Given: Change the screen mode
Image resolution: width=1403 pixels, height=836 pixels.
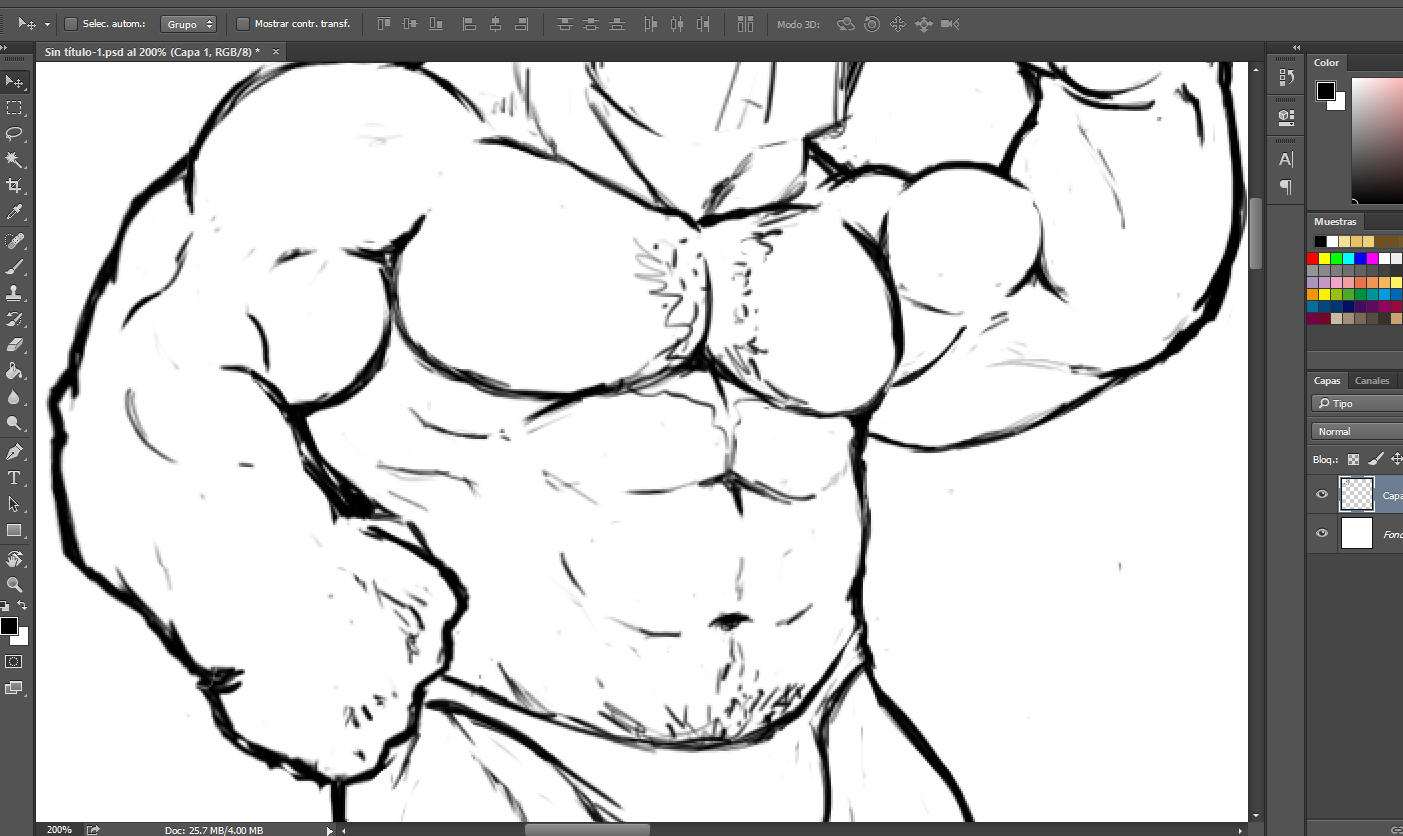Looking at the screenshot, I should coord(14,688).
